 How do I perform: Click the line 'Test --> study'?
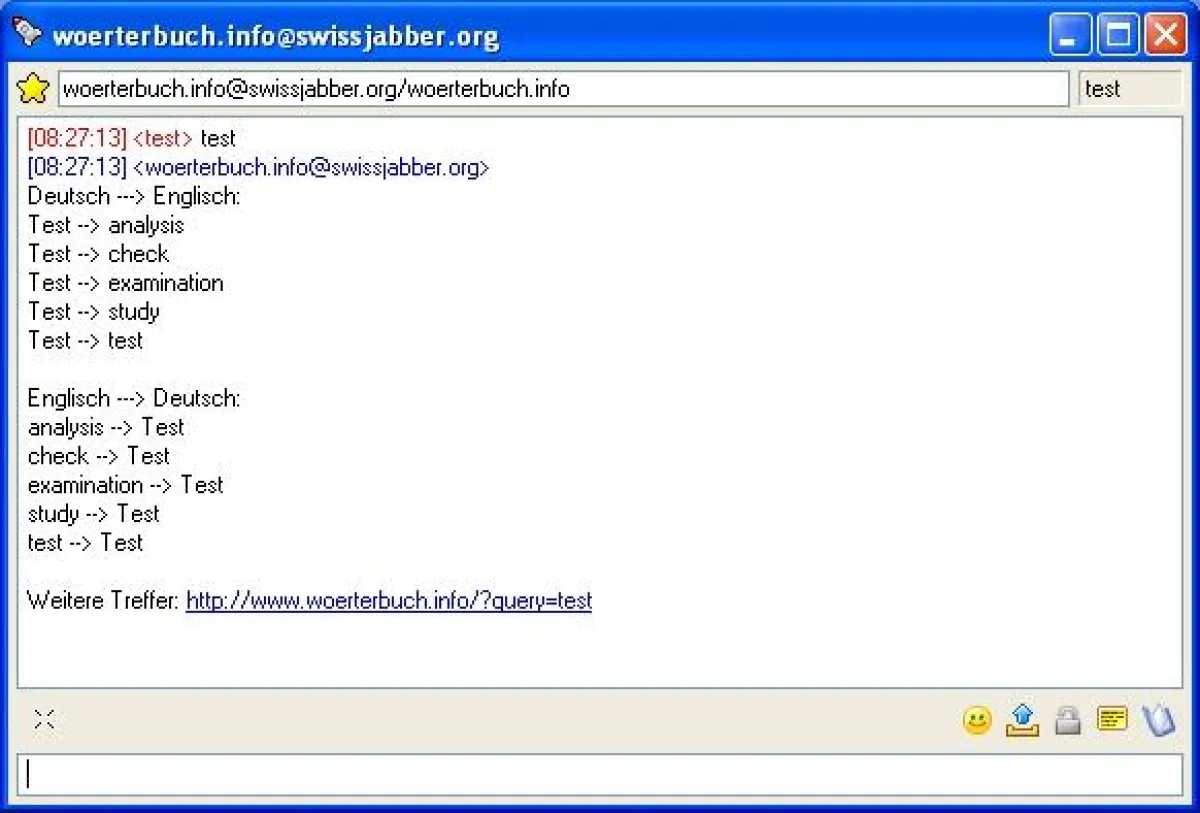click(94, 312)
